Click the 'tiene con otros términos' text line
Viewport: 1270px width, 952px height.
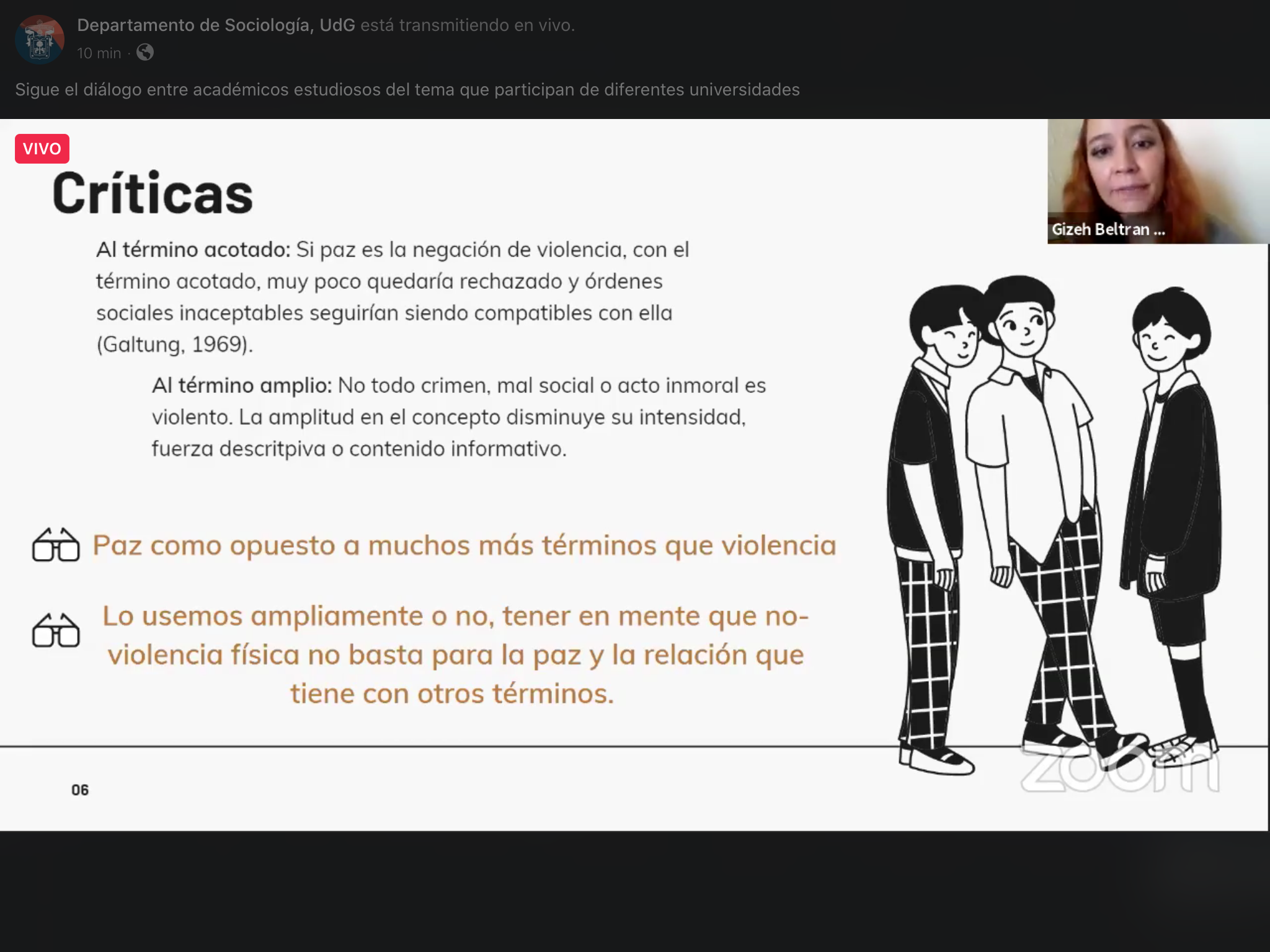point(452,693)
